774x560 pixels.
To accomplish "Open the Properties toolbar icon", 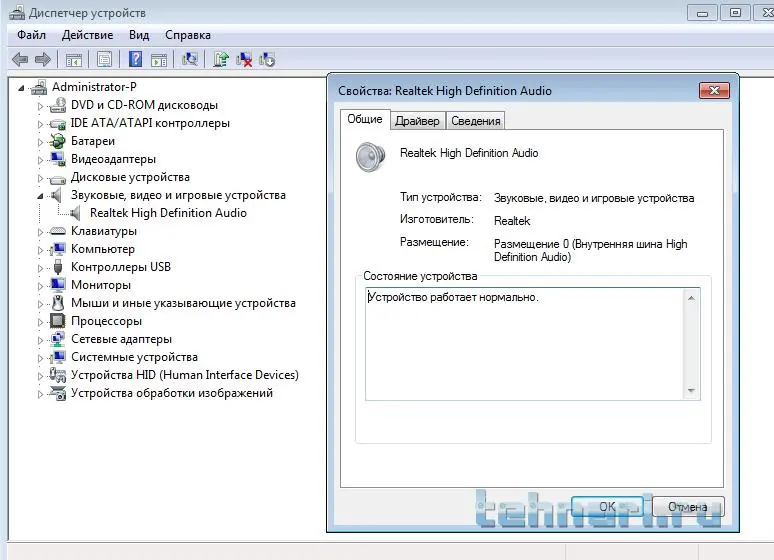I will pos(104,60).
